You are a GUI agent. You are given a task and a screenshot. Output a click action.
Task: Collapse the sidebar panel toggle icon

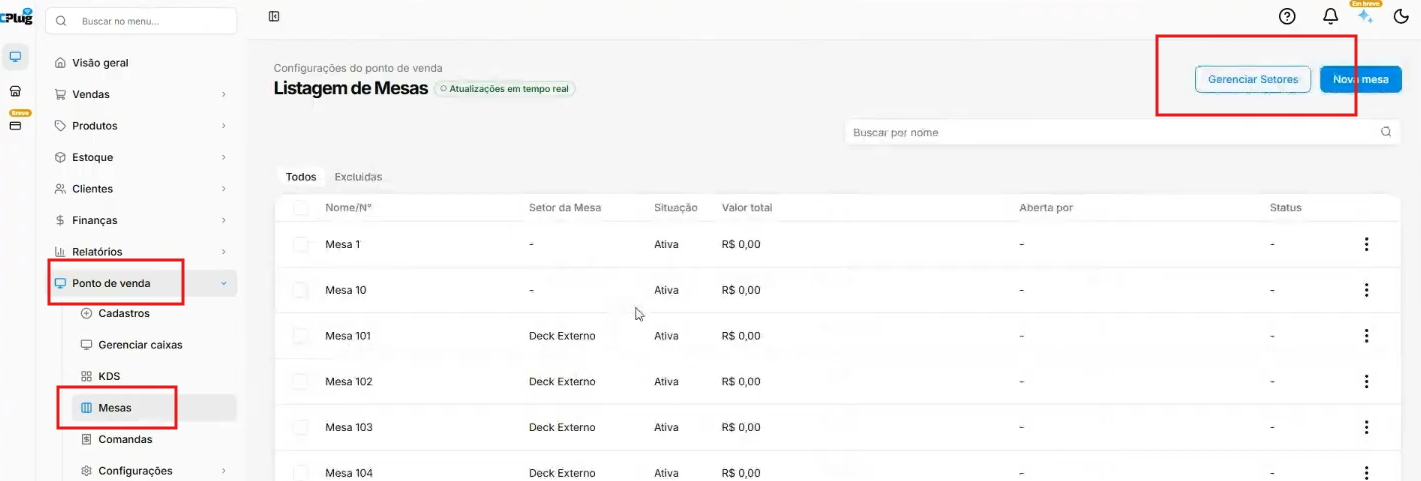(274, 16)
